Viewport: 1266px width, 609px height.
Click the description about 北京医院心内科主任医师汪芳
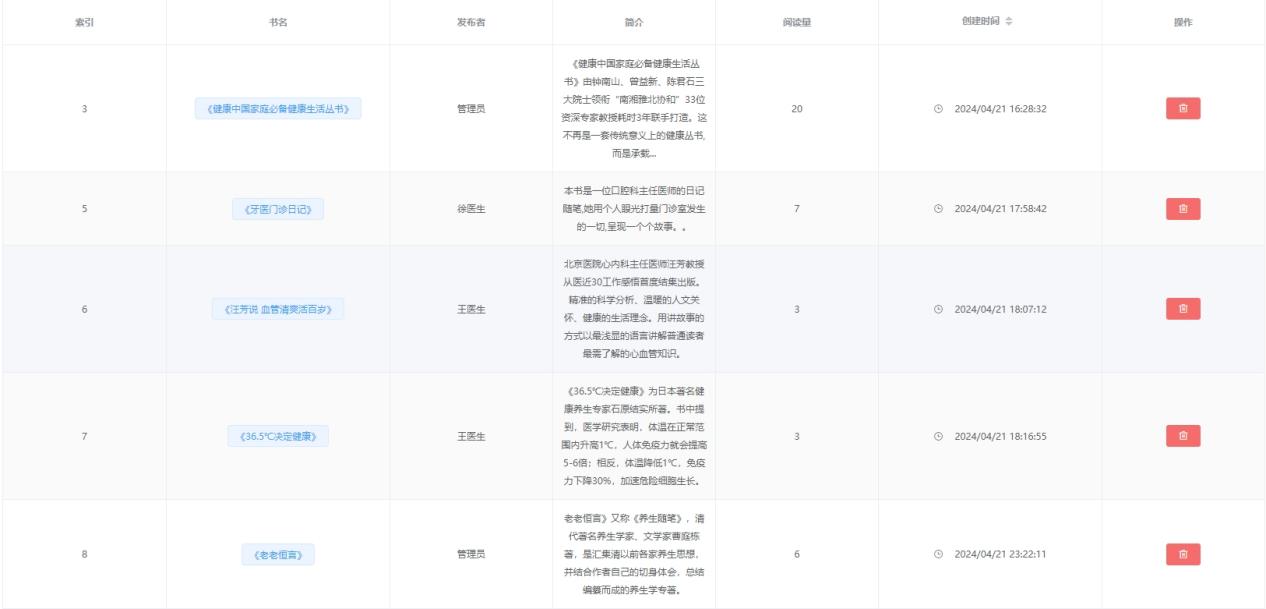[x=633, y=309]
